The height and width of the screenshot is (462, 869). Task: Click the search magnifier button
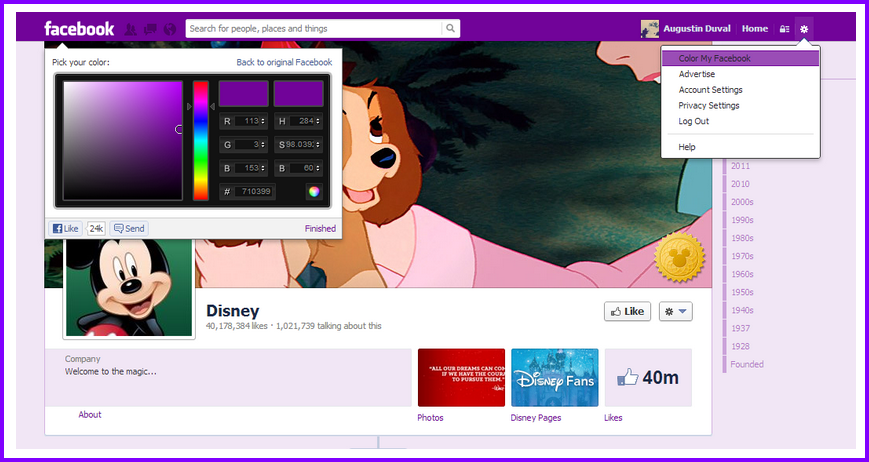tap(451, 29)
